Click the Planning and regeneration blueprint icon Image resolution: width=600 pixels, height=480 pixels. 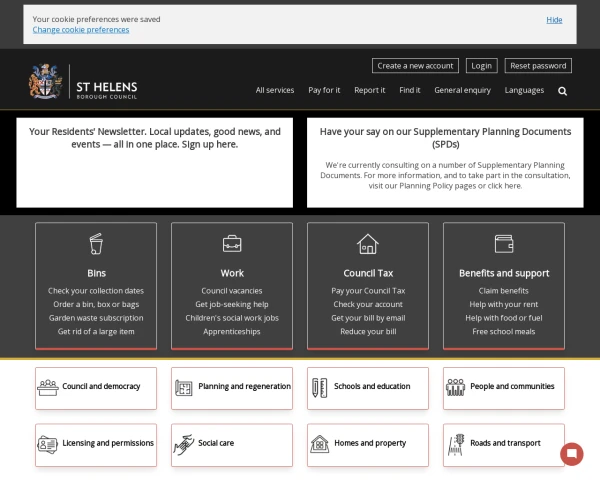[183, 387]
